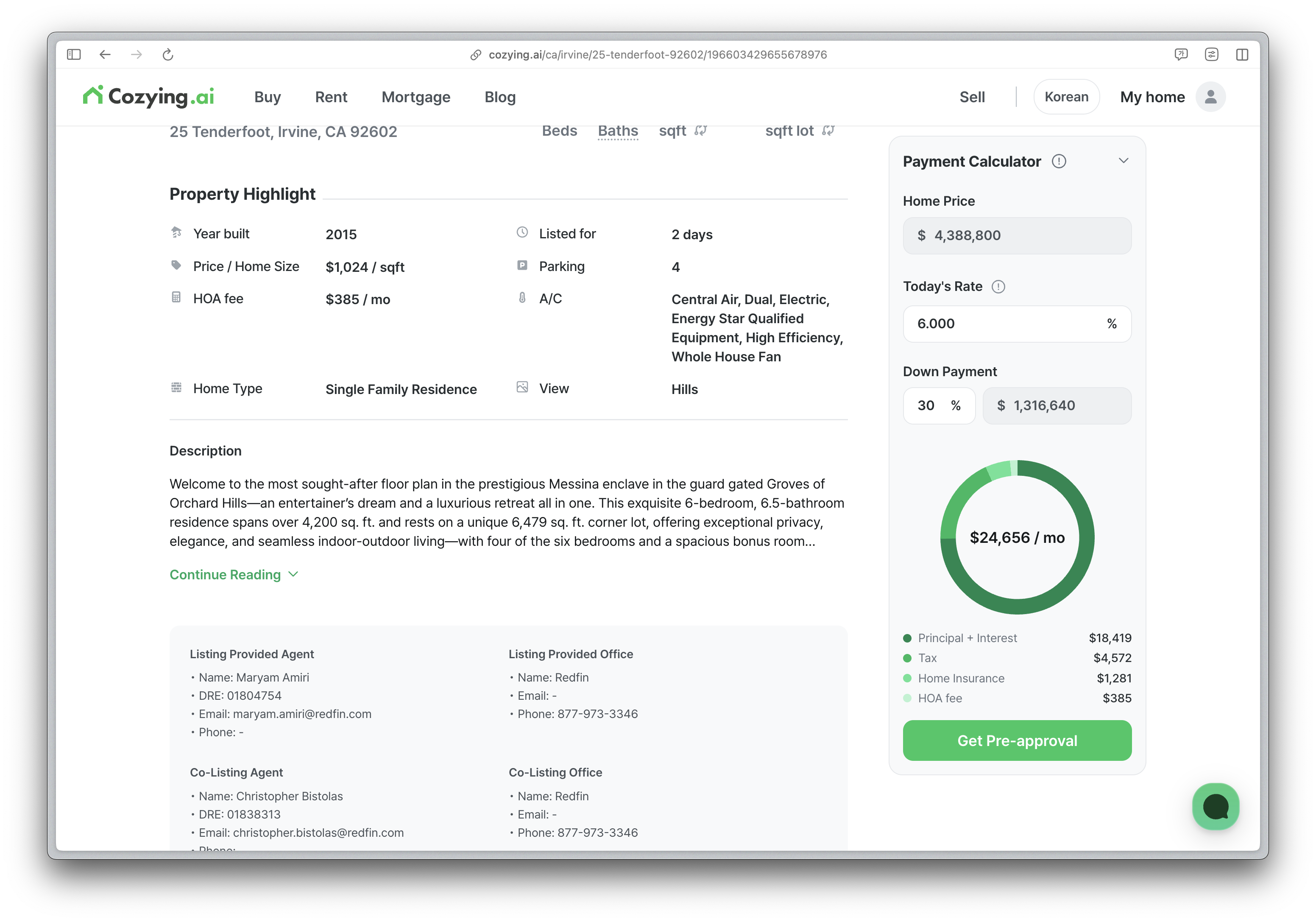Click the Home Insurance legend dot
Image resolution: width=1316 pixels, height=922 pixels.
coord(907,678)
